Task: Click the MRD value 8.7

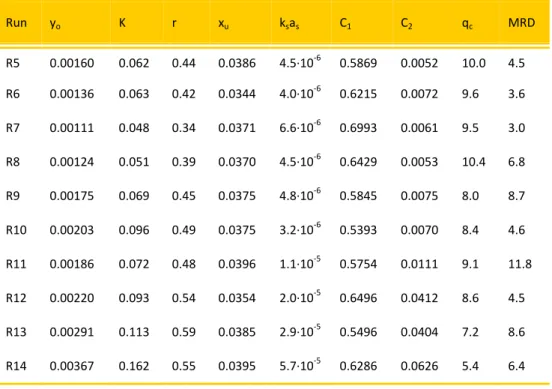Action: (x=516, y=196)
